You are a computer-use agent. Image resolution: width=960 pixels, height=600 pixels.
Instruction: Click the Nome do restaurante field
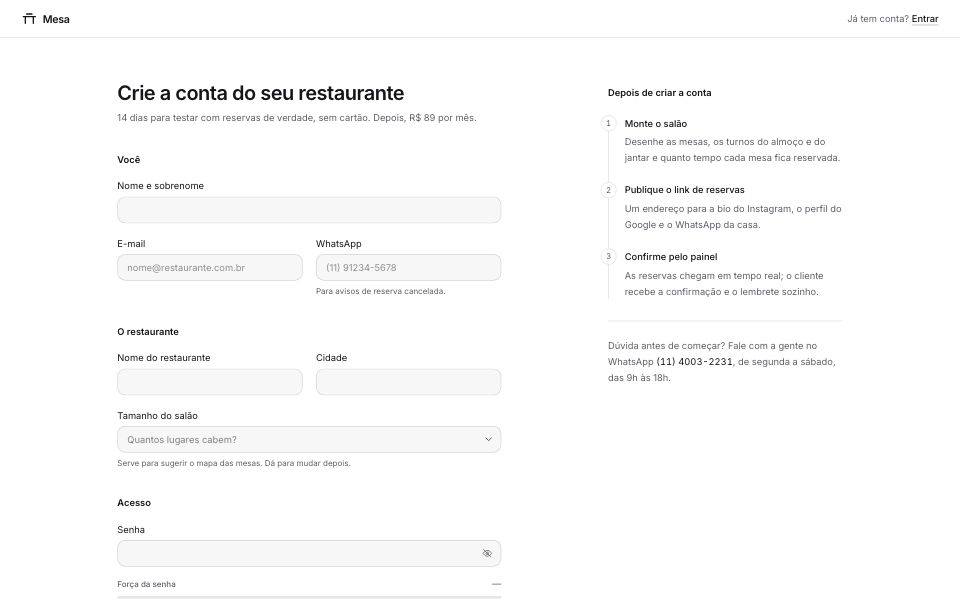coord(209,382)
